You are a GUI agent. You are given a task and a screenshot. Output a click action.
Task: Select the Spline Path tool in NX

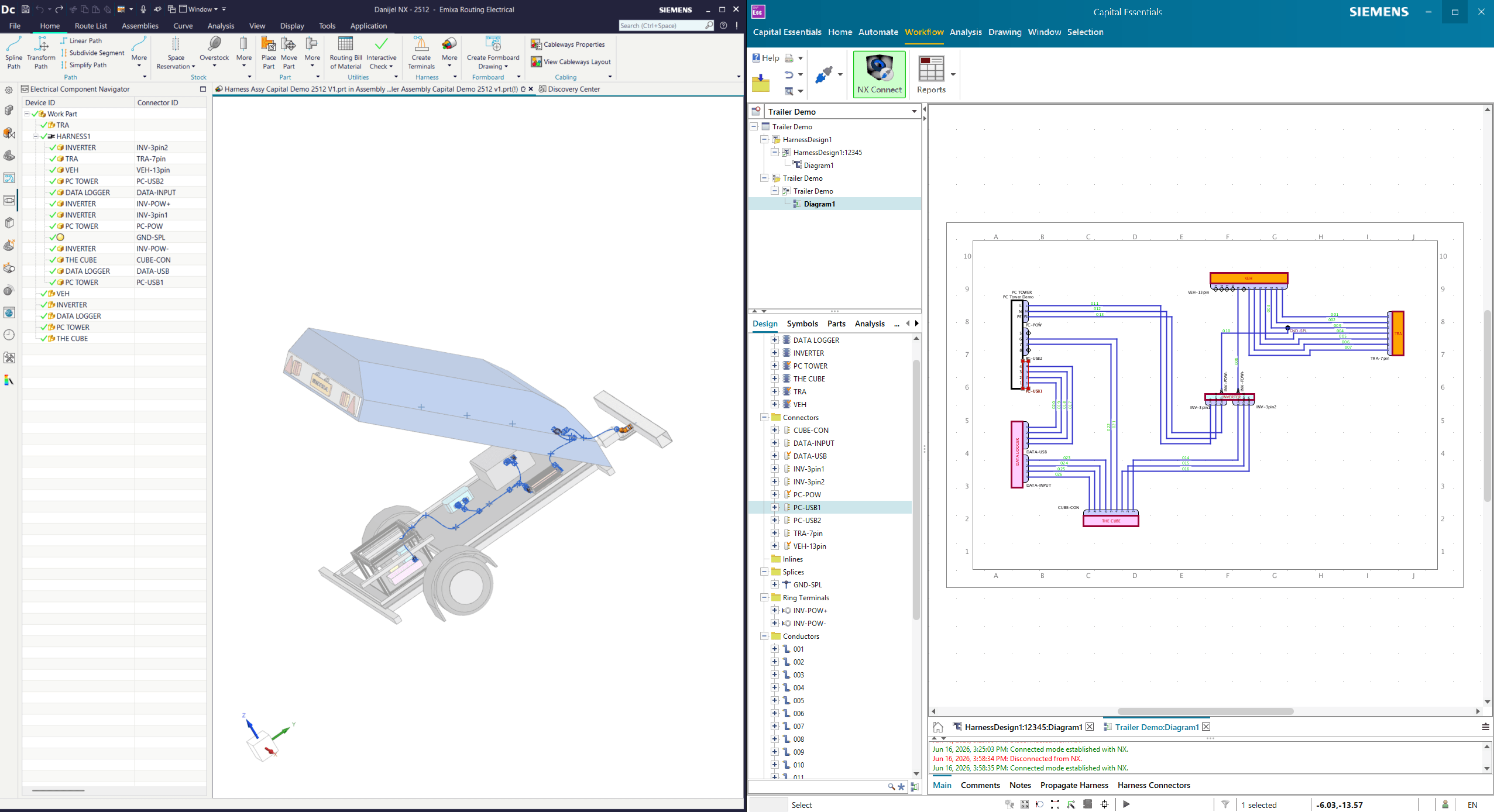click(x=13, y=53)
